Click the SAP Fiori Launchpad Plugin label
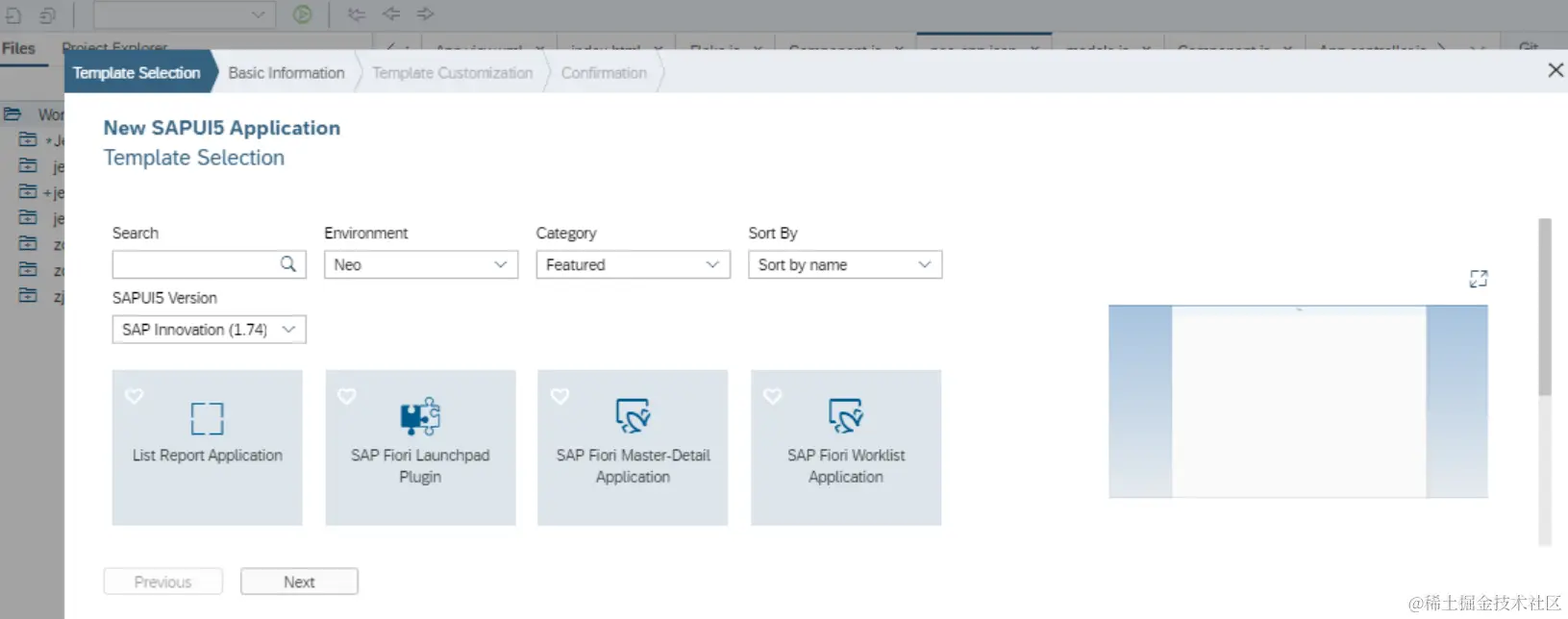Image resolution: width=1568 pixels, height=619 pixels. (x=420, y=466)
